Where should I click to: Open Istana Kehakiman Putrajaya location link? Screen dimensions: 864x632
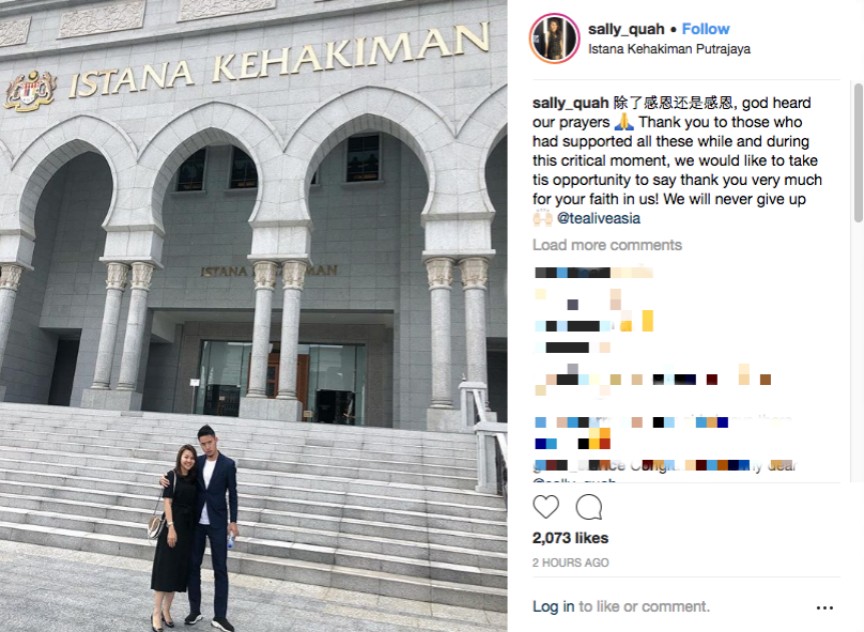coord(669,49)
